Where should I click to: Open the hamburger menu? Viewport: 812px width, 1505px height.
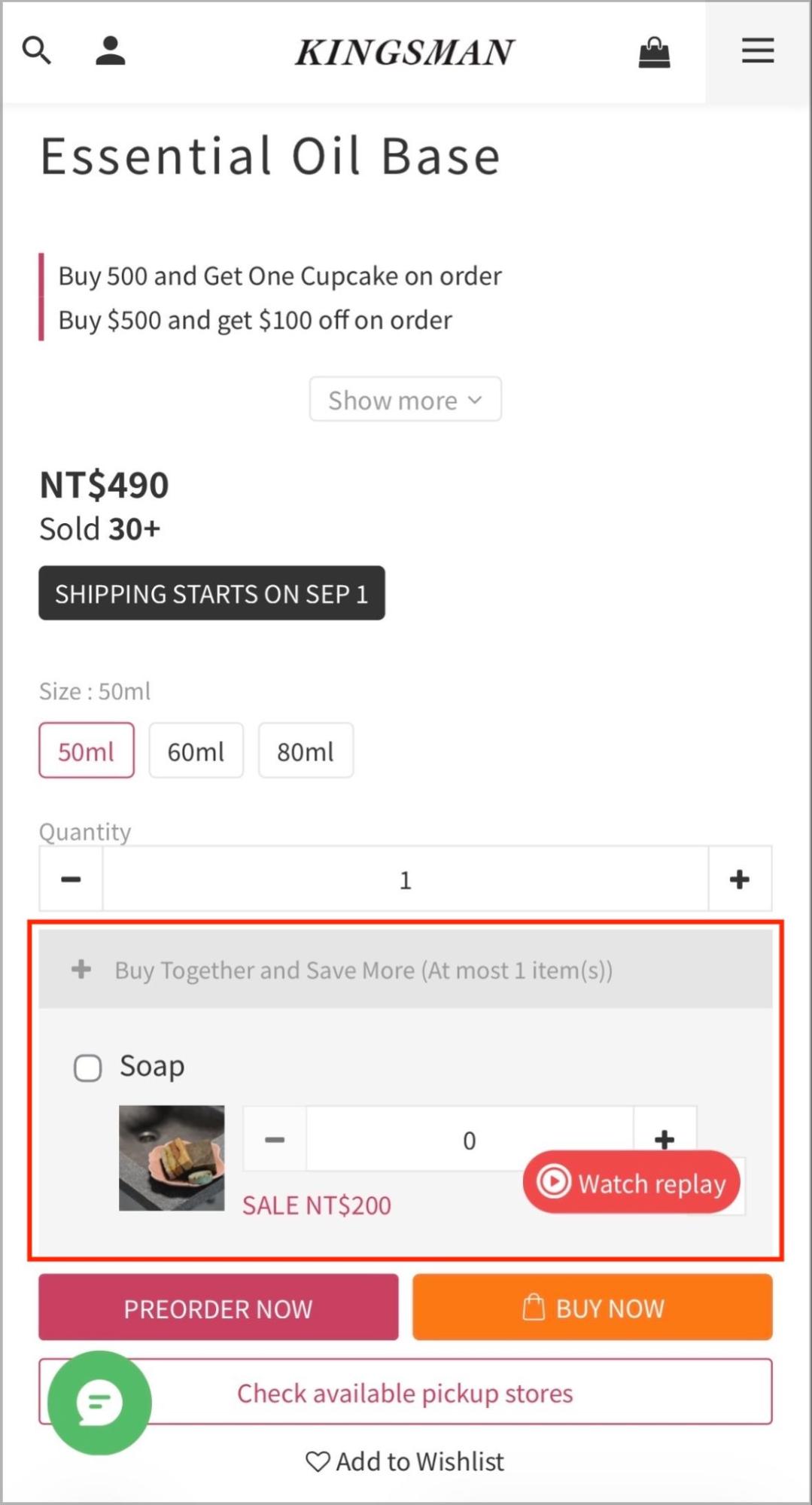point(758,50)
